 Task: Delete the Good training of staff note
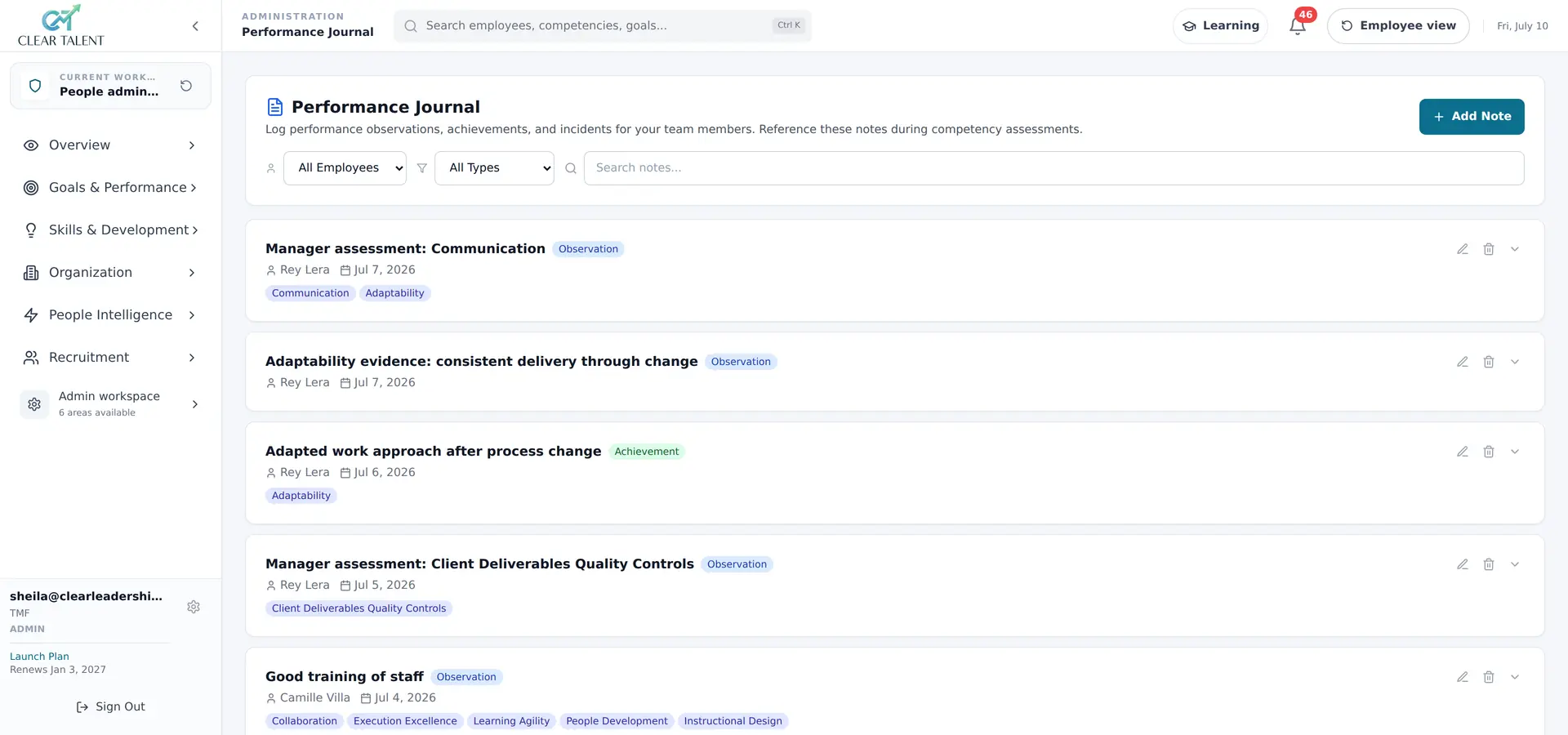[1489, 677]
